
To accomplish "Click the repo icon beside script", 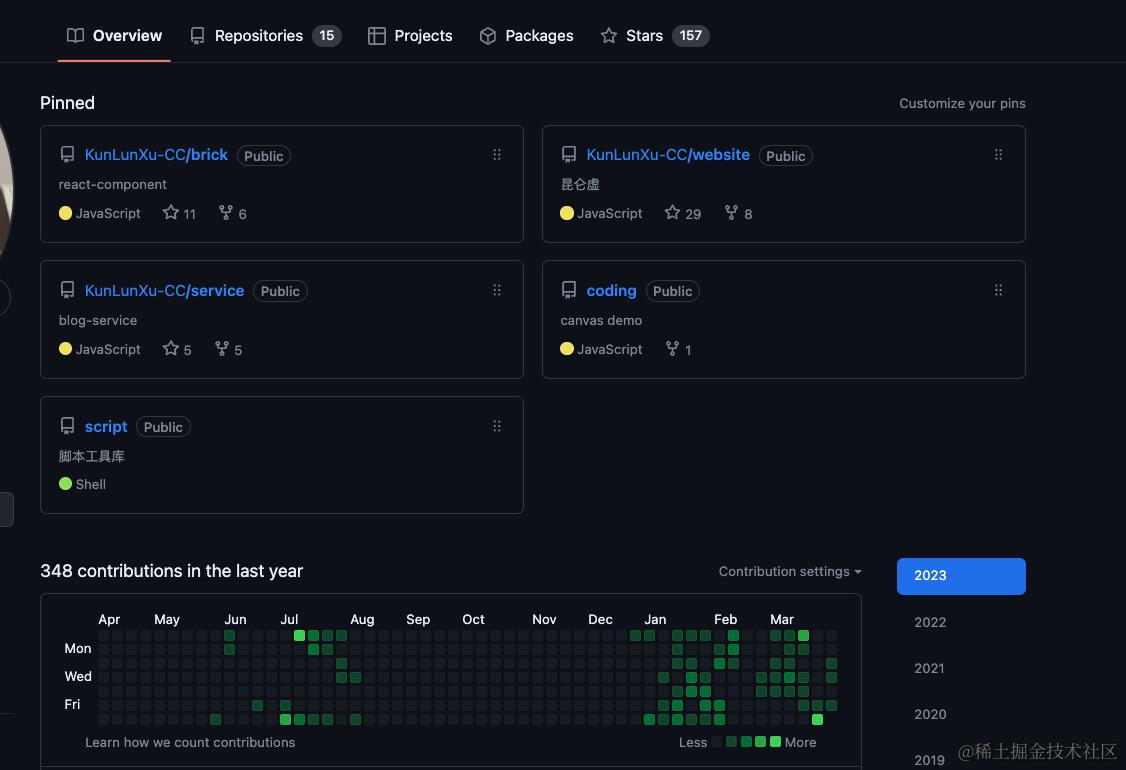I will (68, 426).
